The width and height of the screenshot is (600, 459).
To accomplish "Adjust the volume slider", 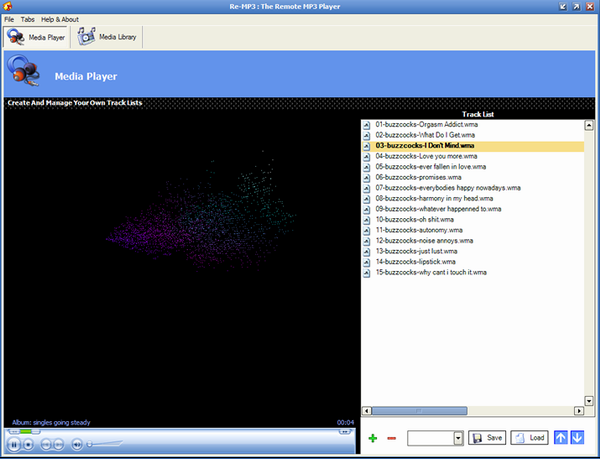I will pos(105,444).
